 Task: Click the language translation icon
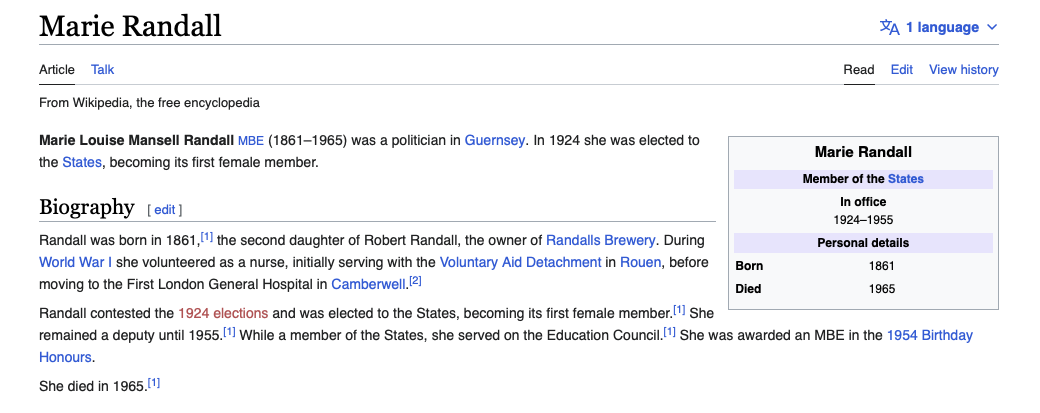pyautogui.click(x=889, y=27)
